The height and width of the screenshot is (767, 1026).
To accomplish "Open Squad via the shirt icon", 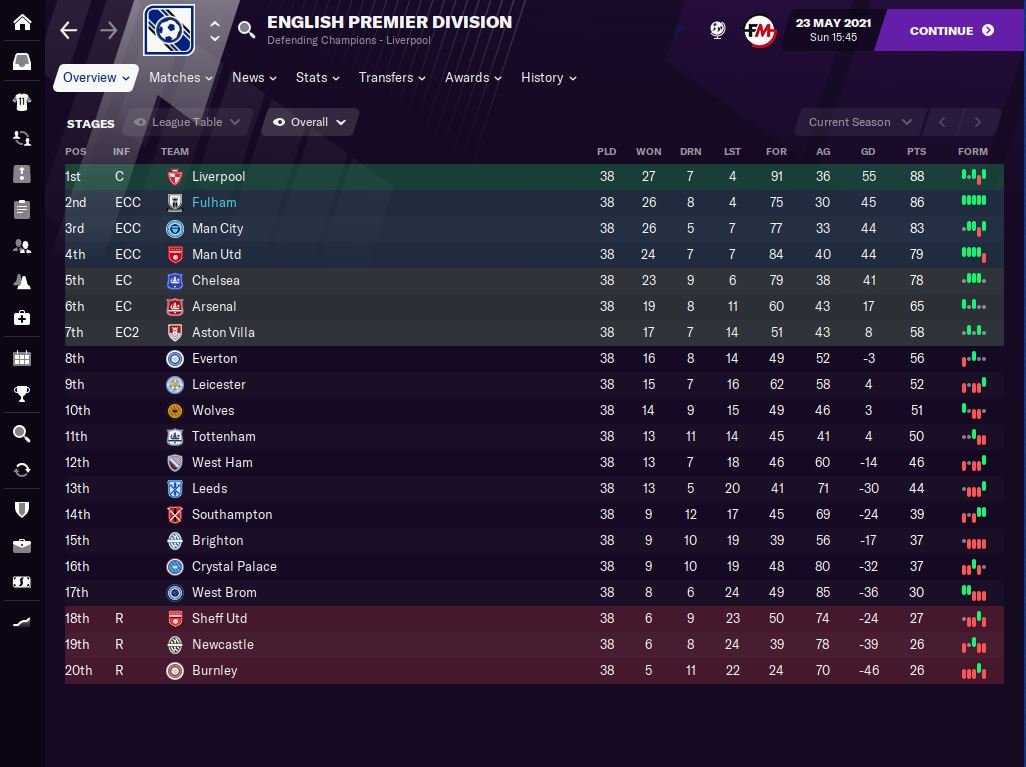I will click(22, 101).
